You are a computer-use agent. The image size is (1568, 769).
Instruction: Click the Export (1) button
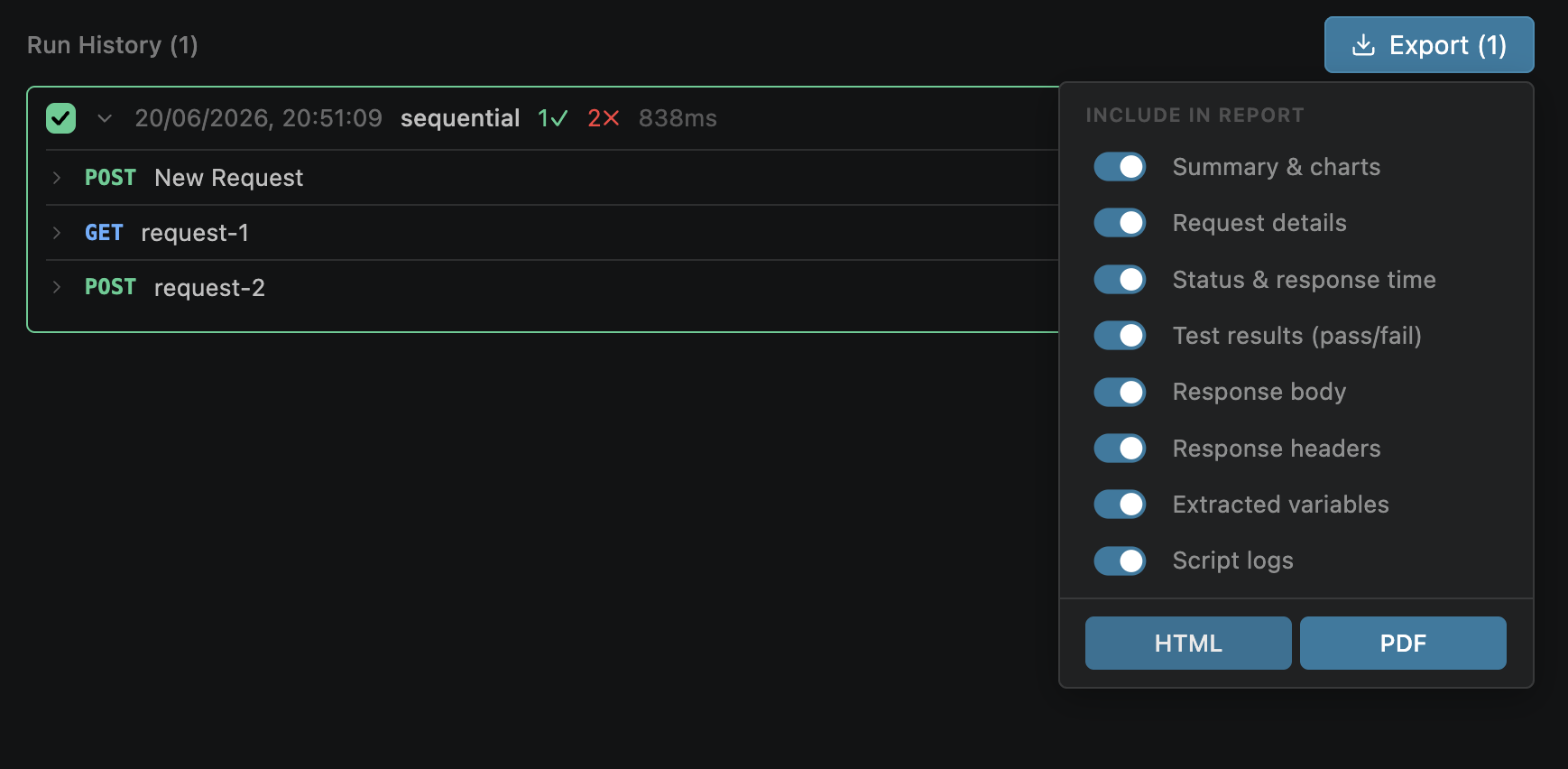1429,45
